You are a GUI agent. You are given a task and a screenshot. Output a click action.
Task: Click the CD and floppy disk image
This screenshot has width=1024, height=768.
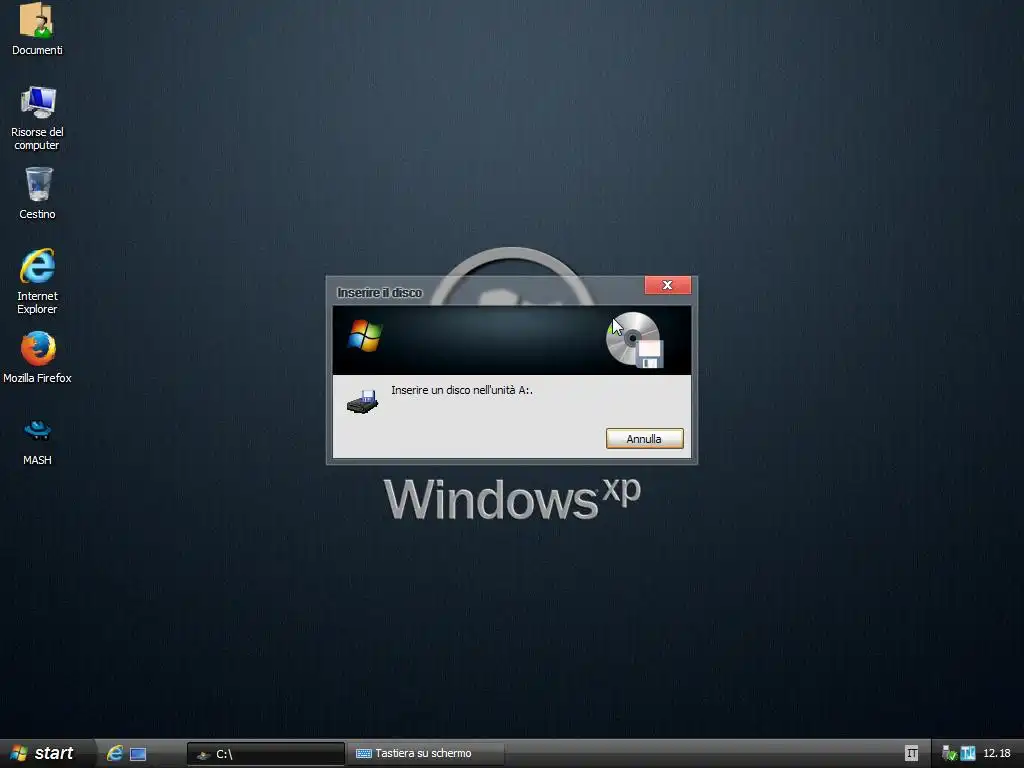tap(635, 340)
